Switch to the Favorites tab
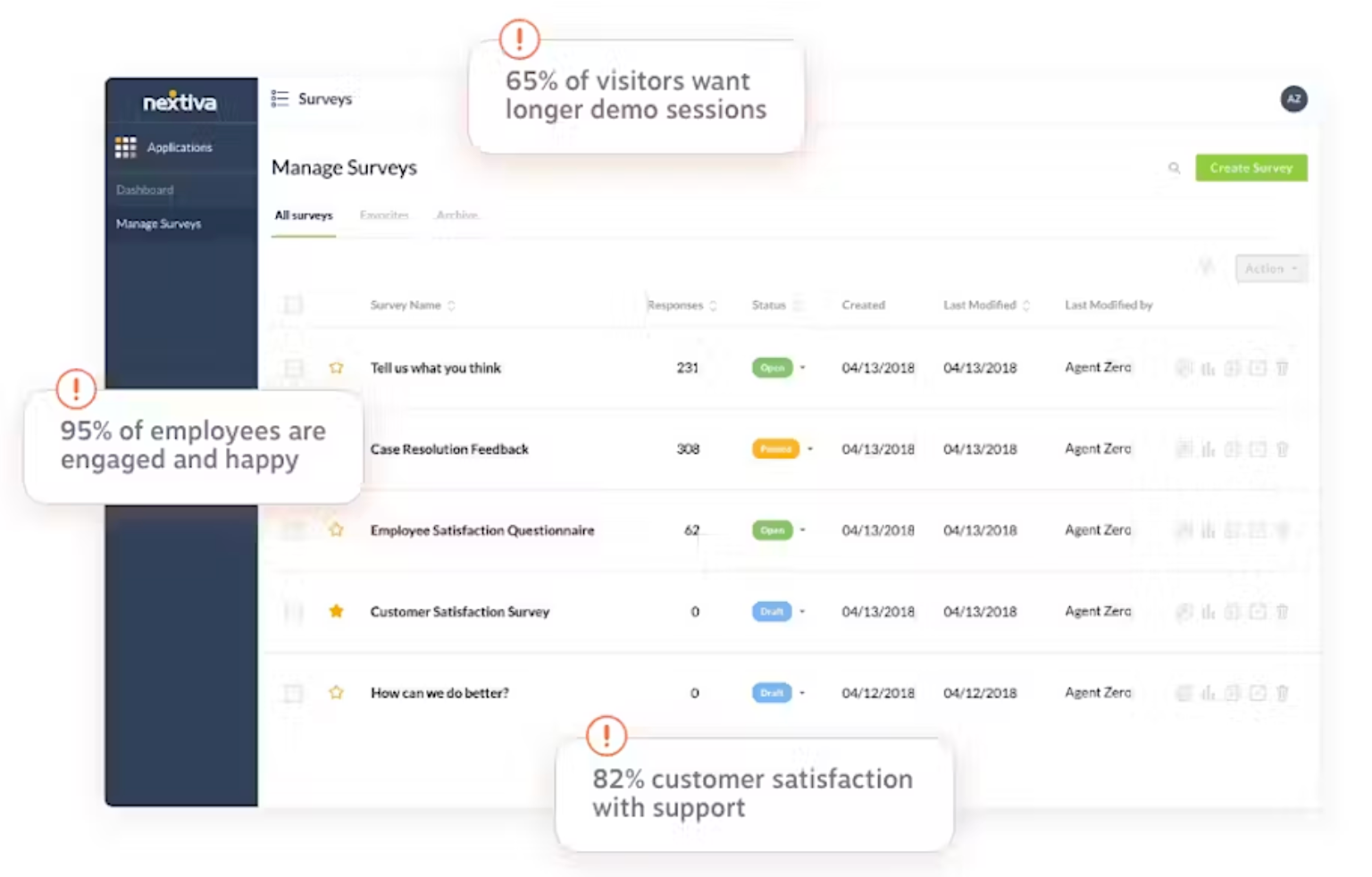 (385, 214)
